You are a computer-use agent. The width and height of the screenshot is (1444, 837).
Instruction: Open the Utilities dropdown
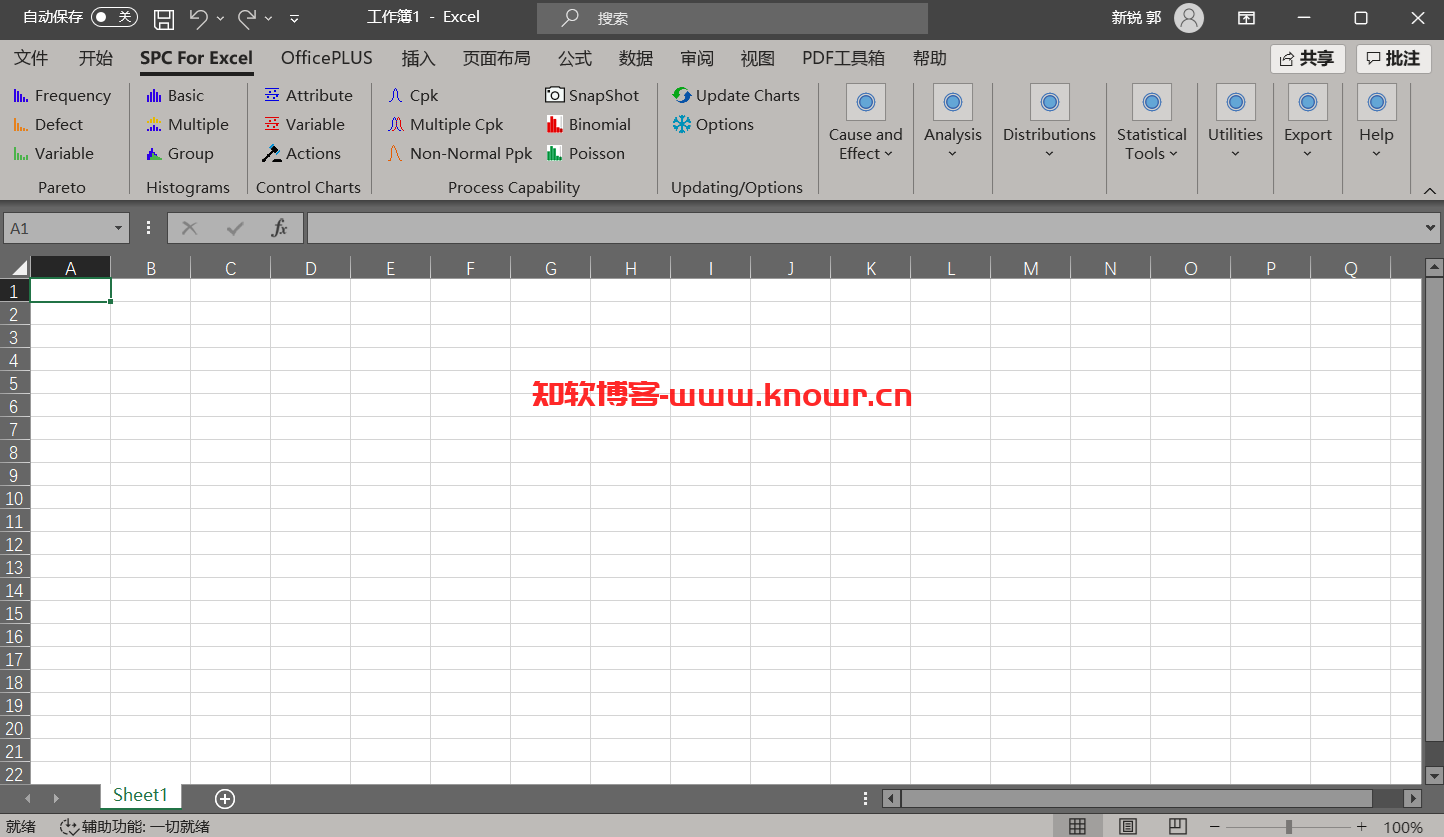1235,124
